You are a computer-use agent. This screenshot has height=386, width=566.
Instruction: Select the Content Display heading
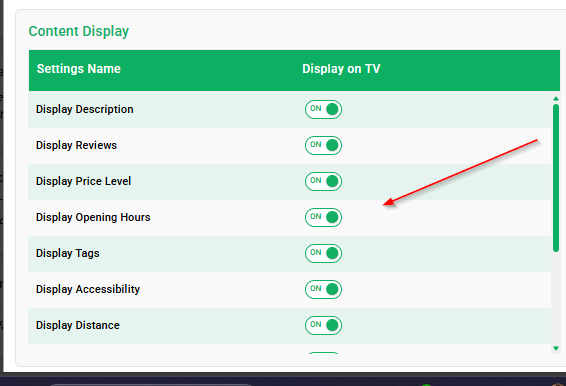pyautogui.click(x=79, y=31)
